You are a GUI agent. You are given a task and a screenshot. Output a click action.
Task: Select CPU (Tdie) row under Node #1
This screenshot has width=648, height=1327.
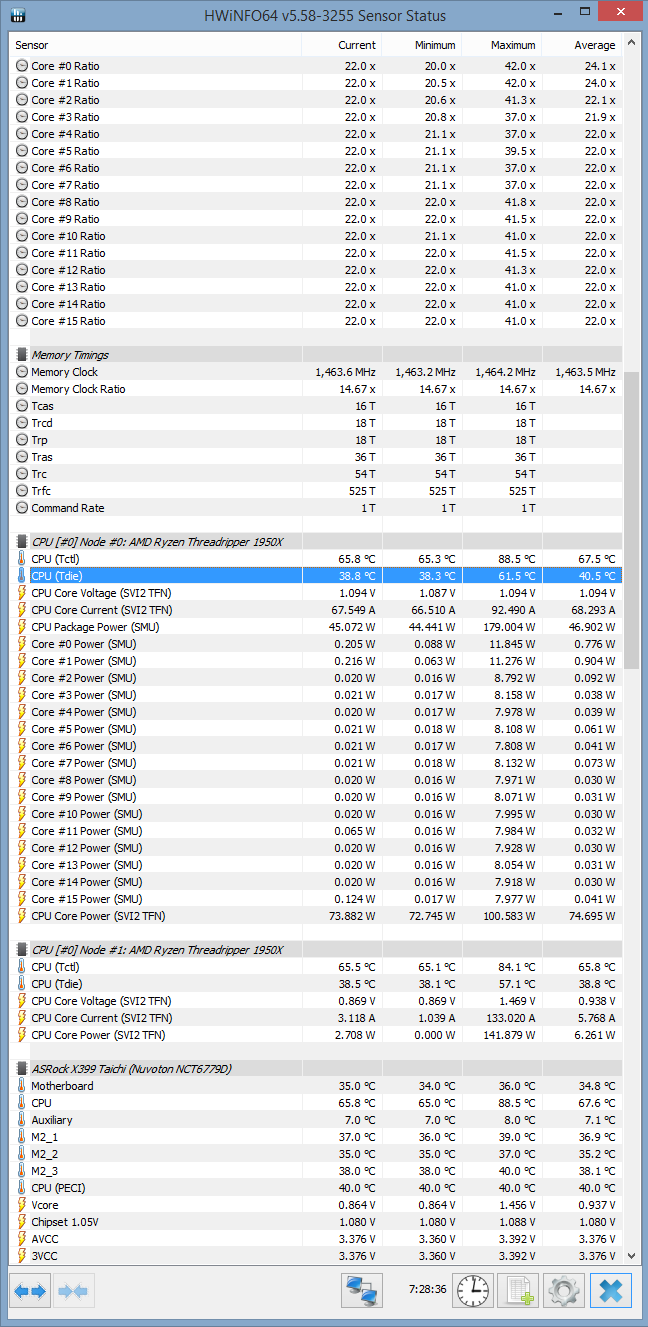click(x=316, y=984)
